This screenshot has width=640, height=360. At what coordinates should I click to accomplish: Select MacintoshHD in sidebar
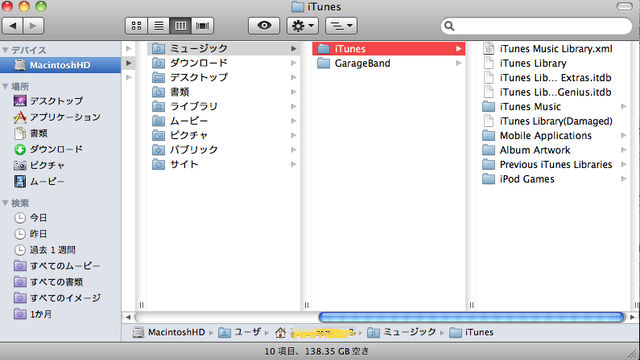point(60,65)
